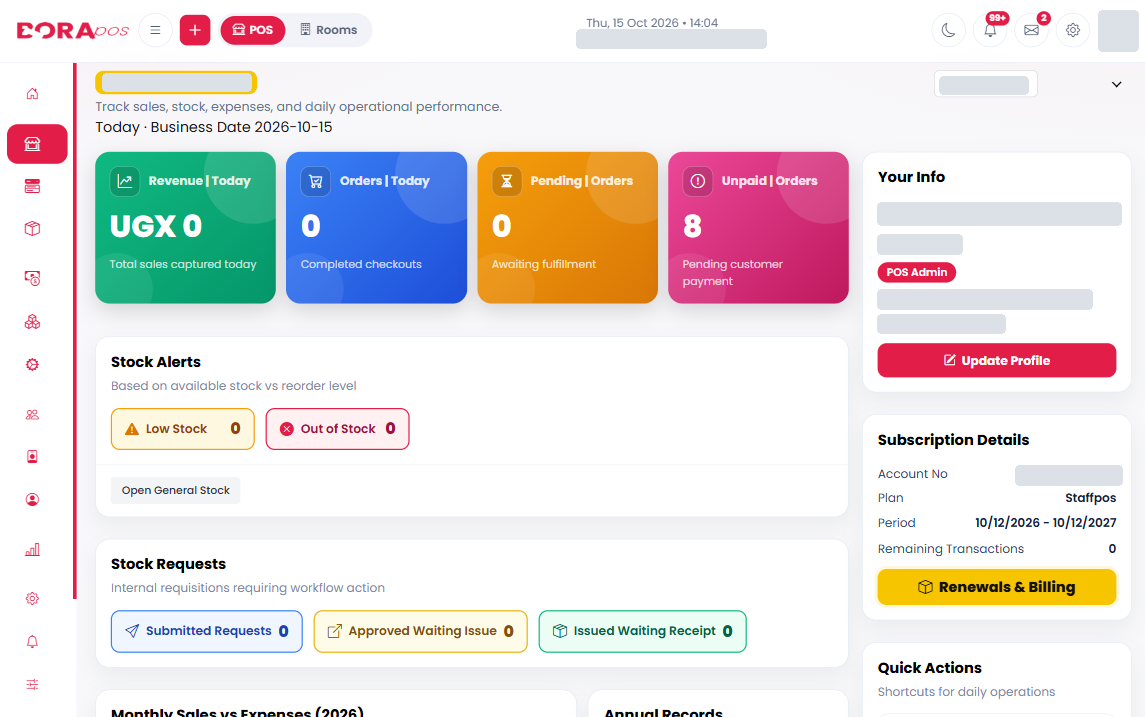The width and height of the screenshot is (1145, 717).
Task: Switch to the Rooms tab
Action: [x=329, y=30]
